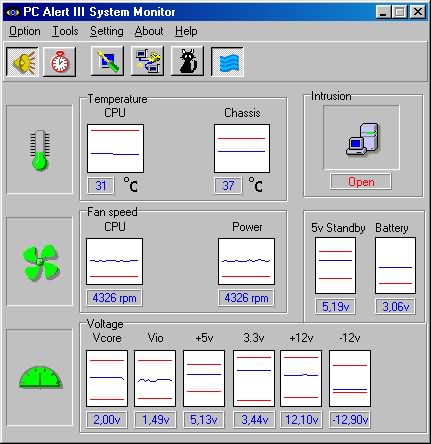Screen dimensions: 431x444
Task: Click the green voltage gauge icon
Action: pos(40,377)
